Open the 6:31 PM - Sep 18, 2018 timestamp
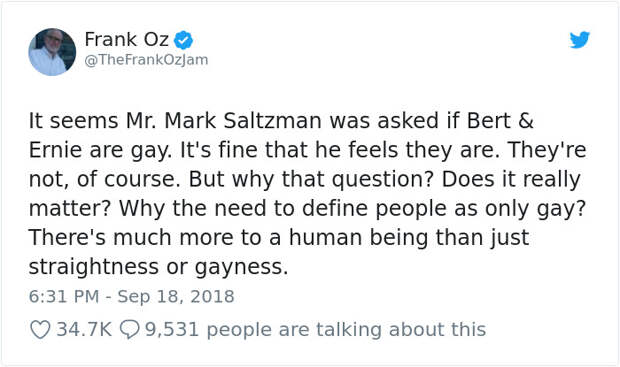Viewport: 620px width, 367px height. (132, 296)
